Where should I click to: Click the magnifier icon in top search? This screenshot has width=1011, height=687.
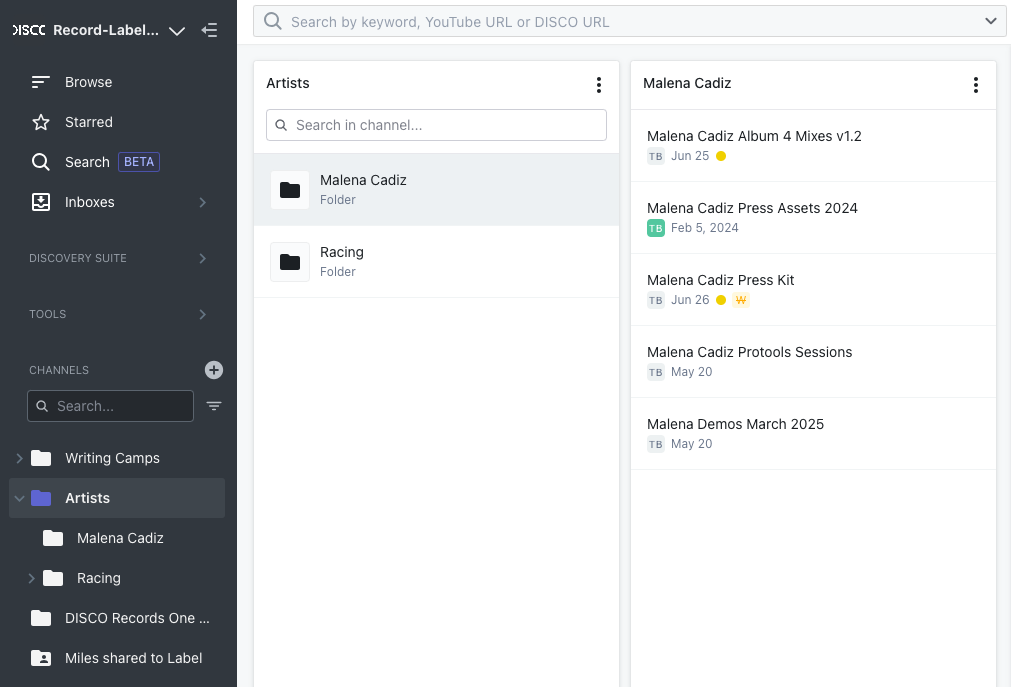[273, 21]
